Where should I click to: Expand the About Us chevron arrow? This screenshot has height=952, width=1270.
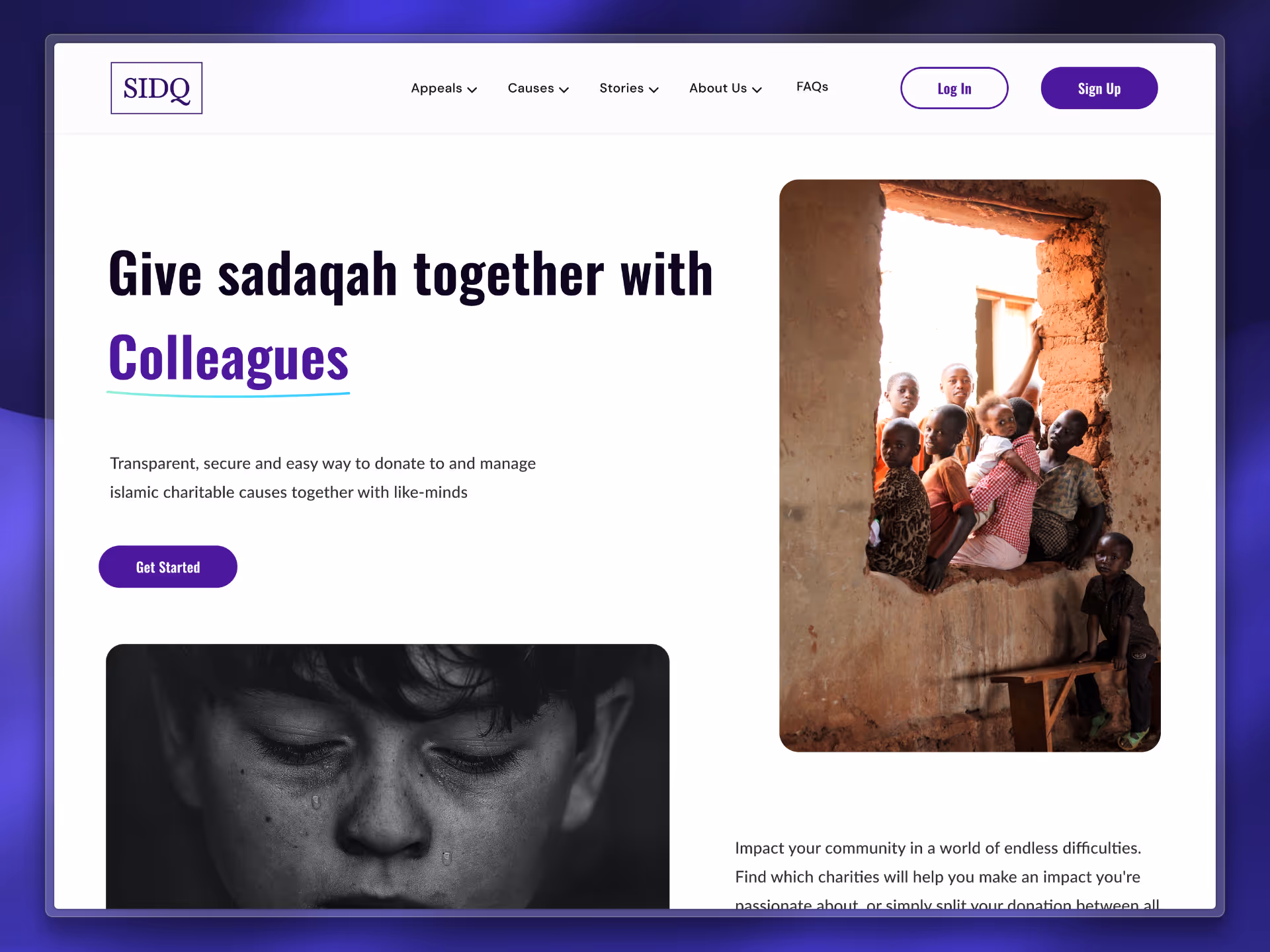coord(757,90)
